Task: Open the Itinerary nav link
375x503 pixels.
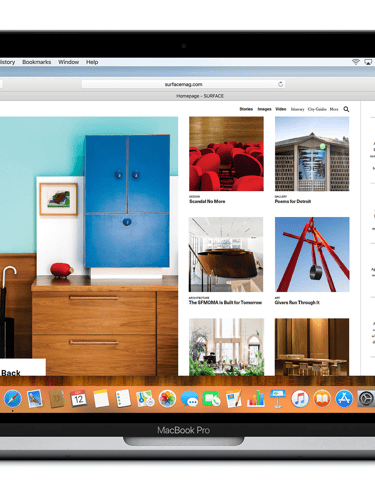Action: (x=297, y=109)
